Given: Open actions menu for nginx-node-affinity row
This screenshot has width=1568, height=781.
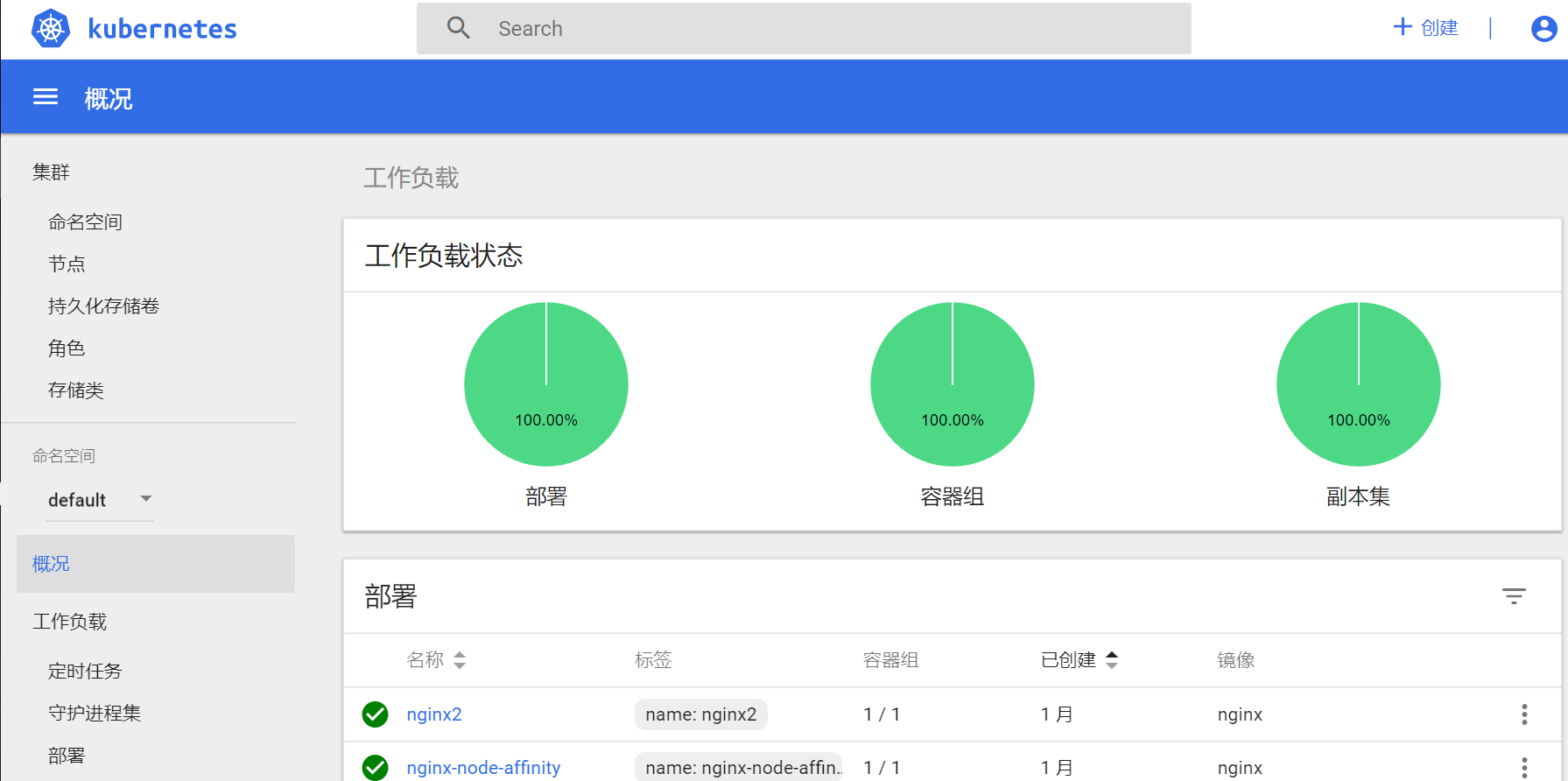Looking at the screenshot, I should coord(1524,768).
